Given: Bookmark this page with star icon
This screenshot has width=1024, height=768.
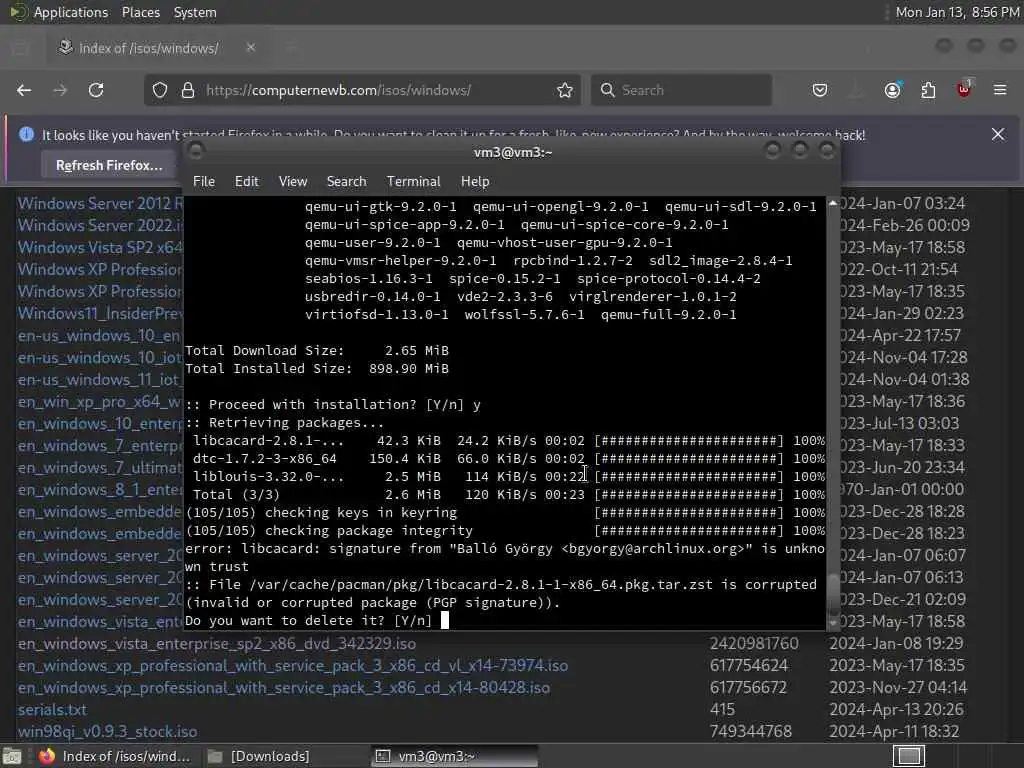Looking at the screenshot, I should (565, 90).
